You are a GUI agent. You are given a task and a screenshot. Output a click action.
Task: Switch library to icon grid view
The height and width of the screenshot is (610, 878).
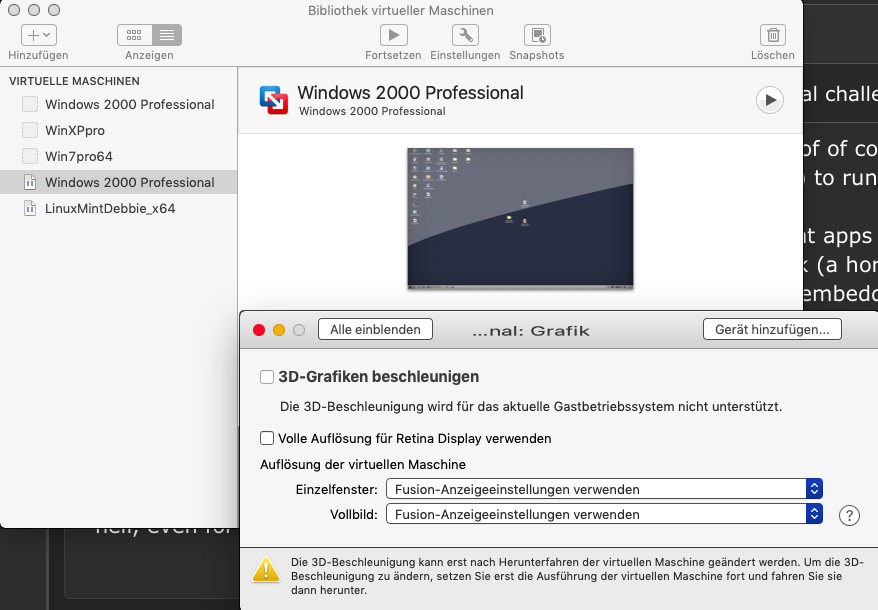click(134, 35)
